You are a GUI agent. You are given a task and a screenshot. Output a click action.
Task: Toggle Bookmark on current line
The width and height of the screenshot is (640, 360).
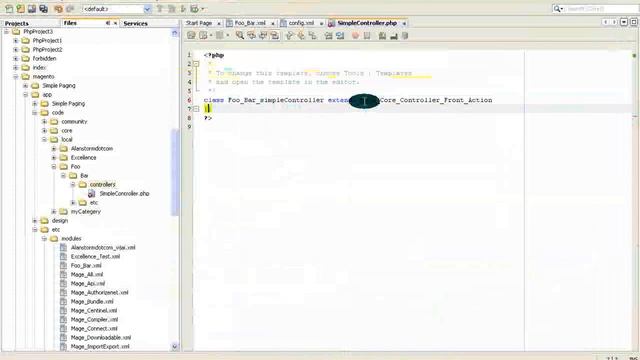point(313,36)
